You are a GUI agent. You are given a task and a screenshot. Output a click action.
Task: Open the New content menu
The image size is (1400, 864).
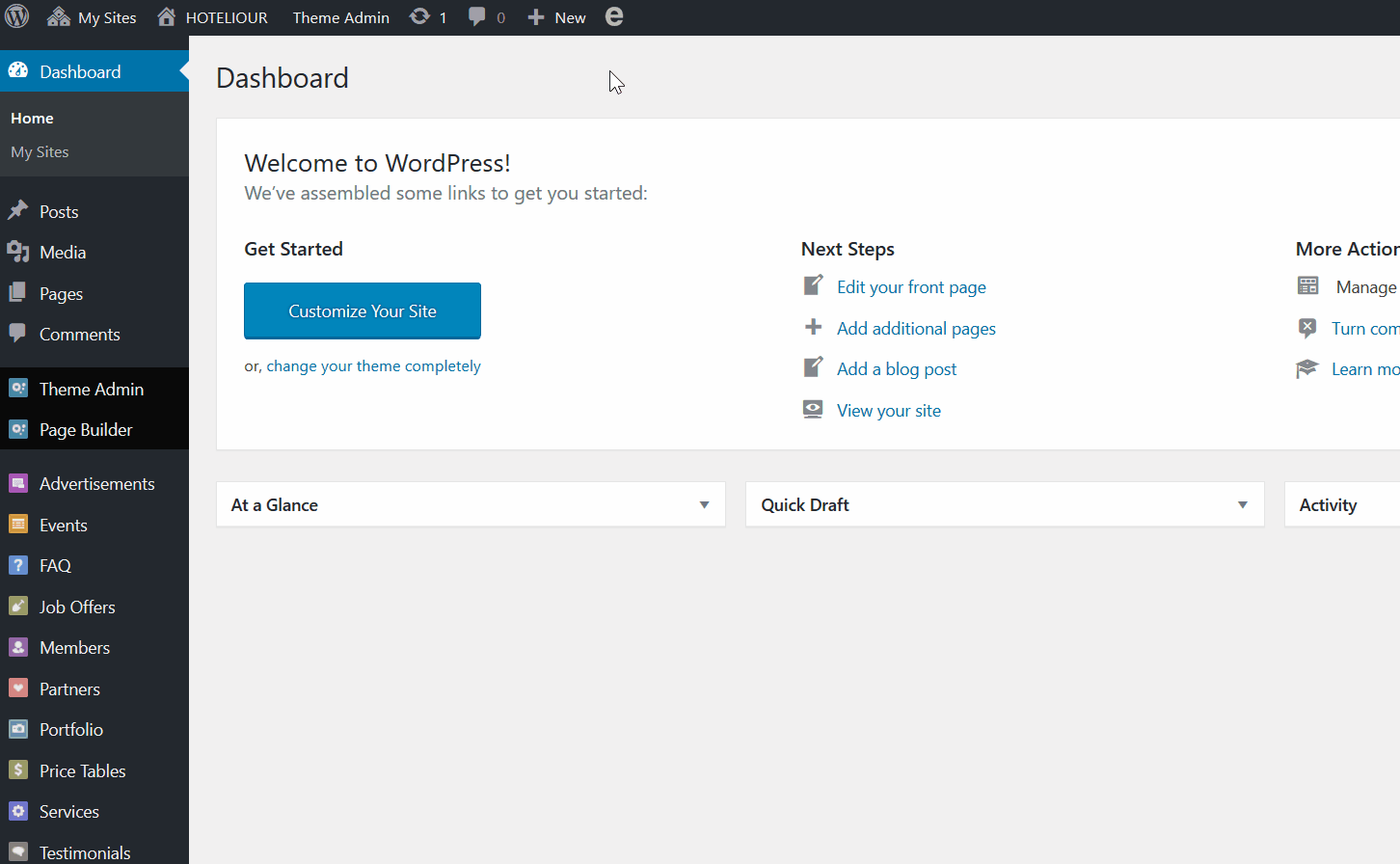(557, 17)
